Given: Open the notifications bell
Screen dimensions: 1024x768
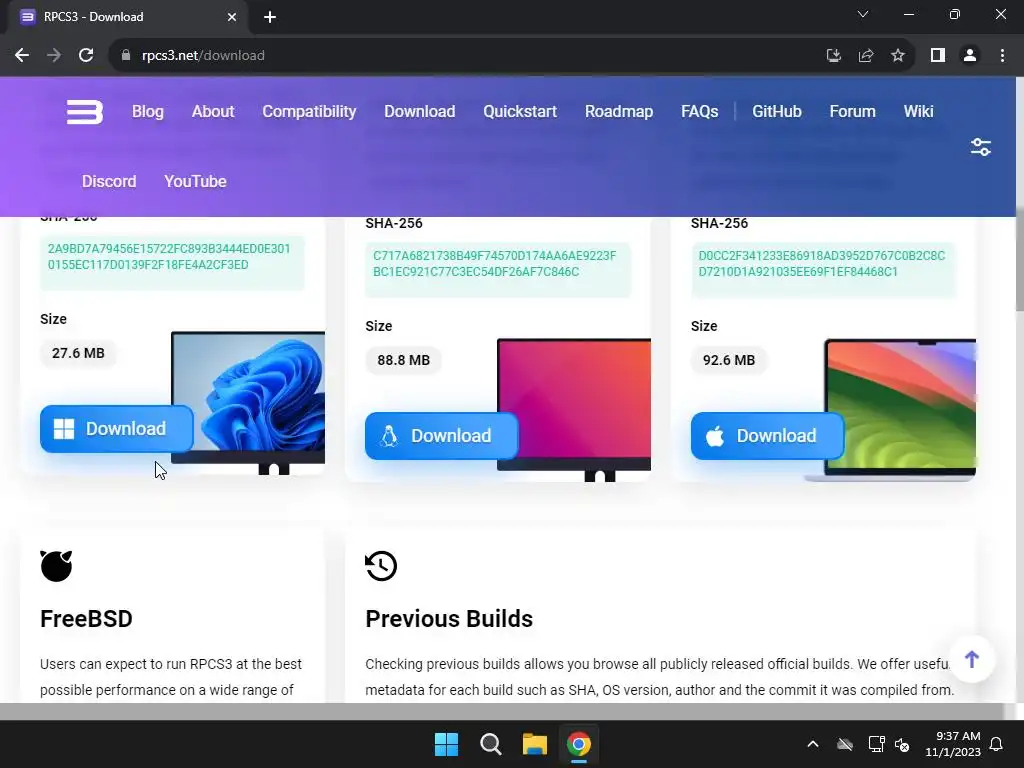Looking at the screenshot, I should point(997,744).
